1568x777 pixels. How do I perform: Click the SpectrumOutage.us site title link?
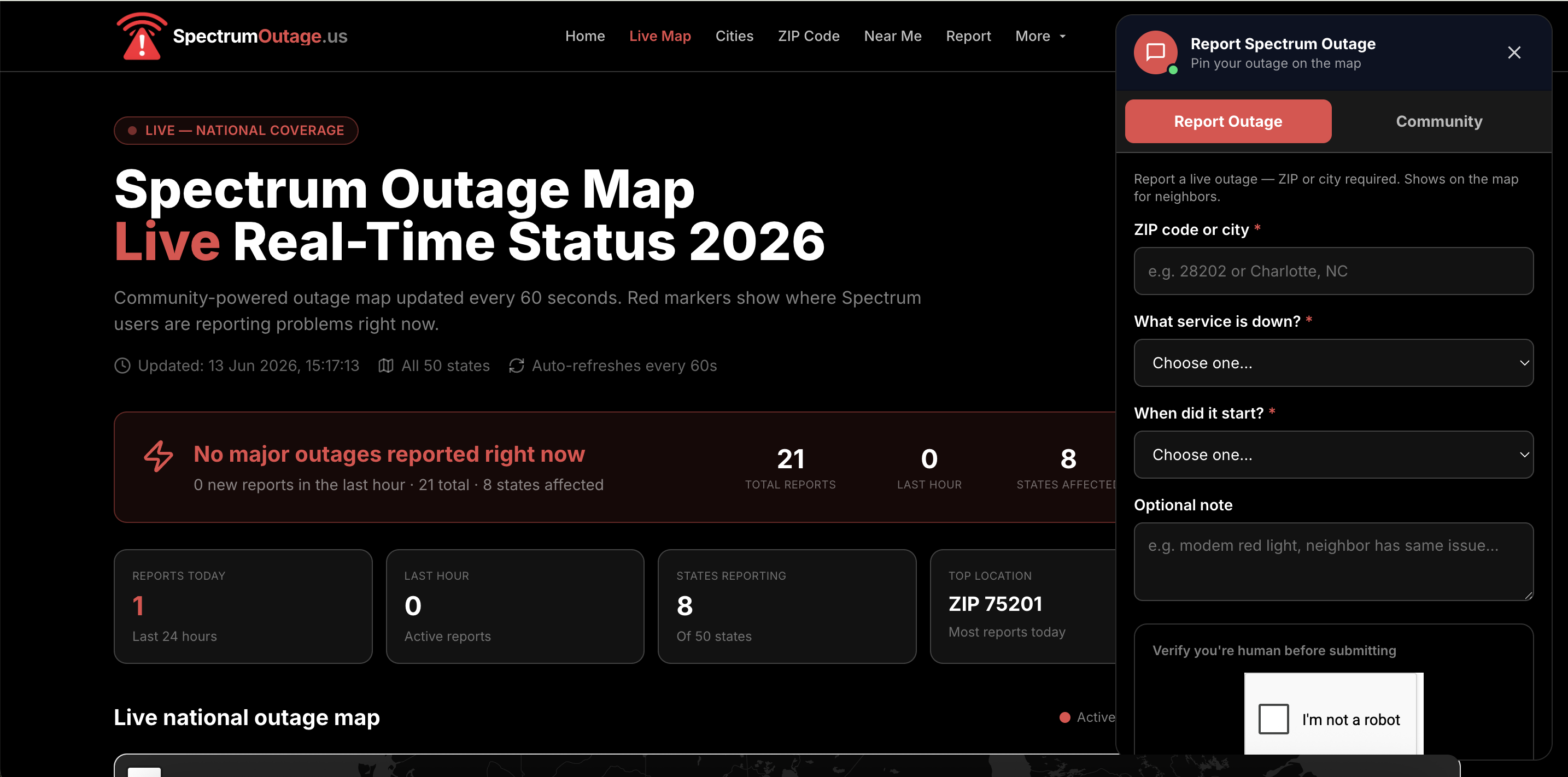(x=260, y=36)
